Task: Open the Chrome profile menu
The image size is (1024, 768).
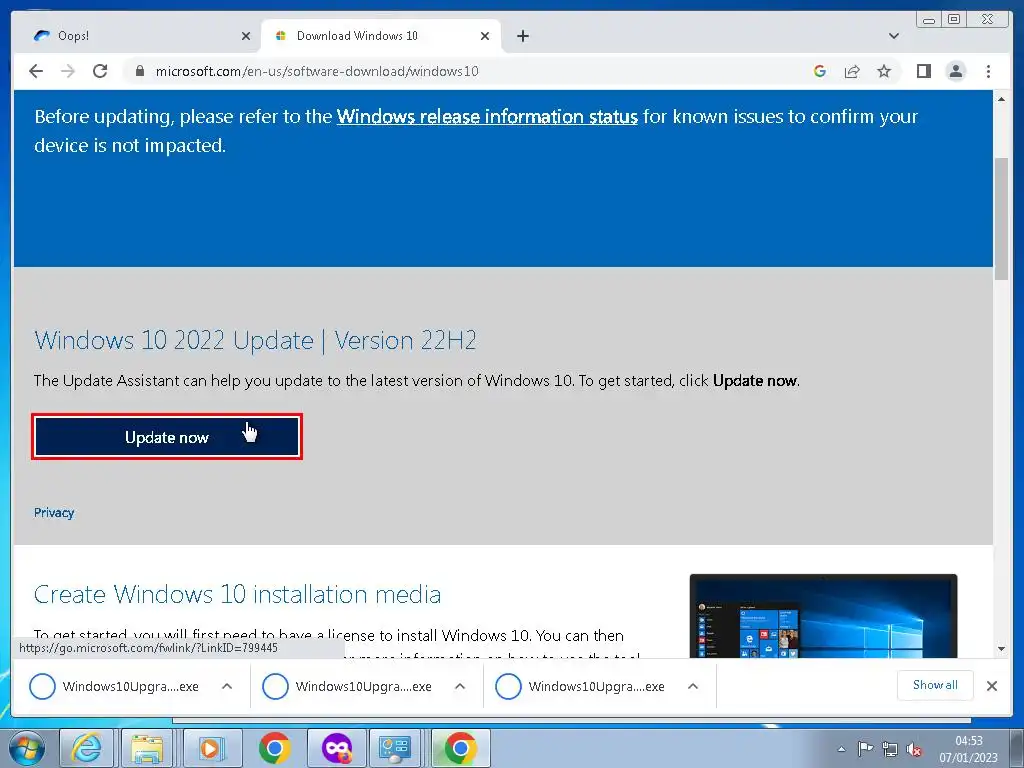Action: point(955,71)
